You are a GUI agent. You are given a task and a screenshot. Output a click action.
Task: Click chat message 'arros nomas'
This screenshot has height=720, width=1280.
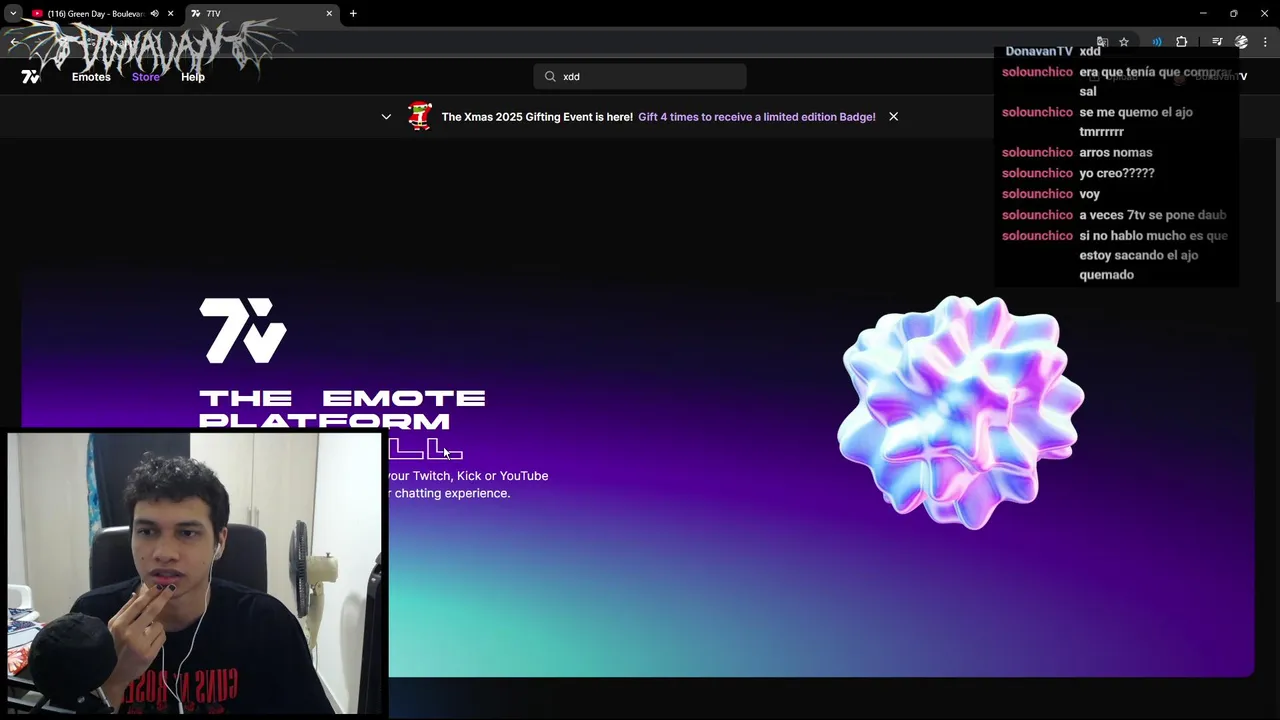click(x=1116, y=152)
